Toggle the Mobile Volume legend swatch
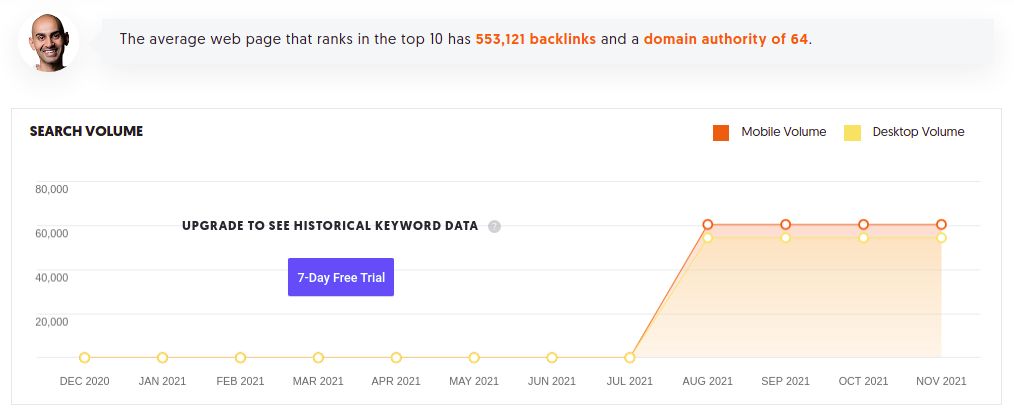Image resolution: width=1014 pixels, height=417 pixels. (x=720, y=132)
